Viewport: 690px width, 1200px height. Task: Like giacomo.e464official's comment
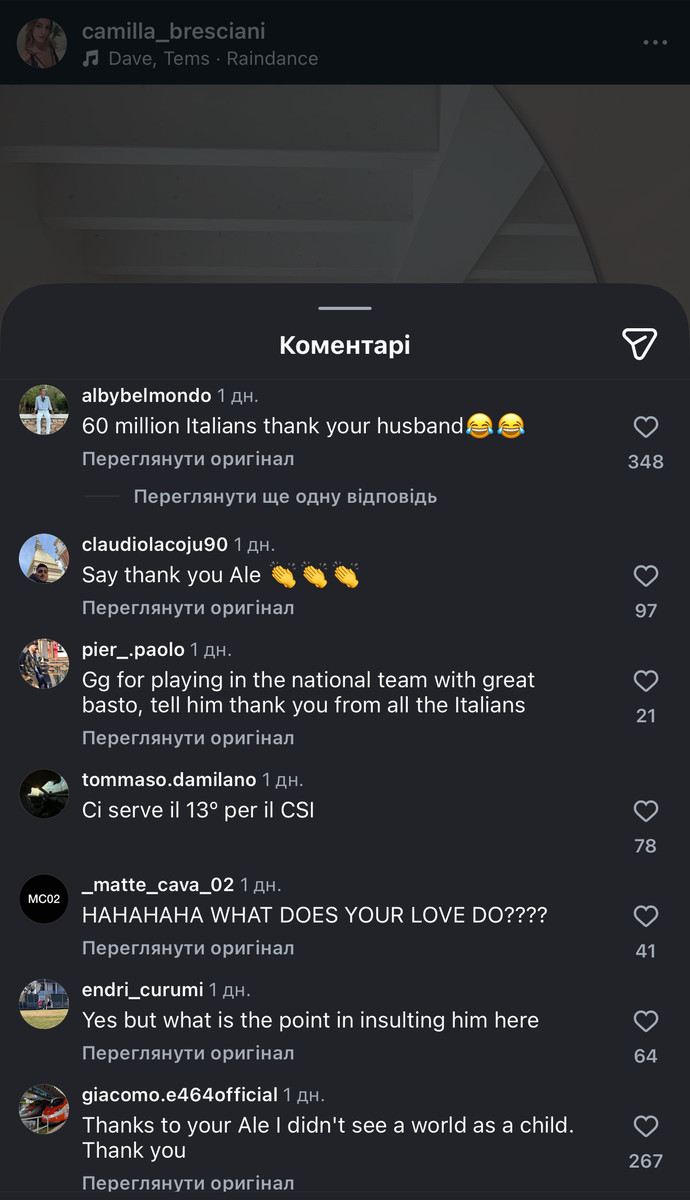[646, 1127]
